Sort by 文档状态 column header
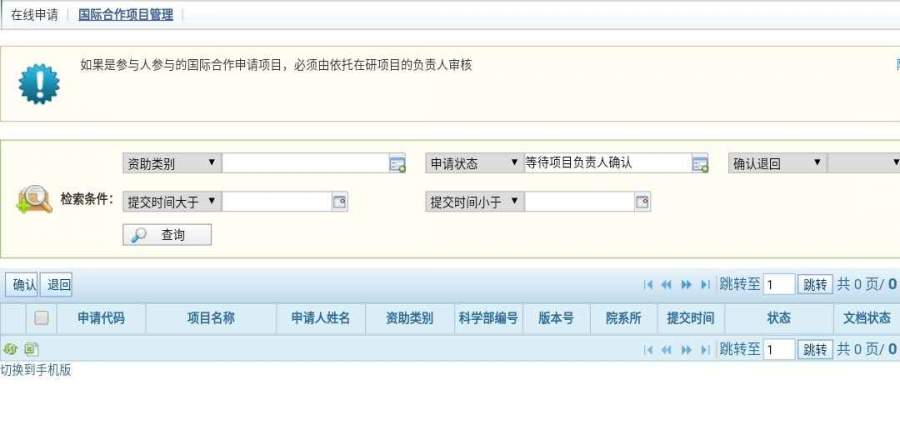Image resolution: width=900 pixels, height=445 pixels. point(867,318)
